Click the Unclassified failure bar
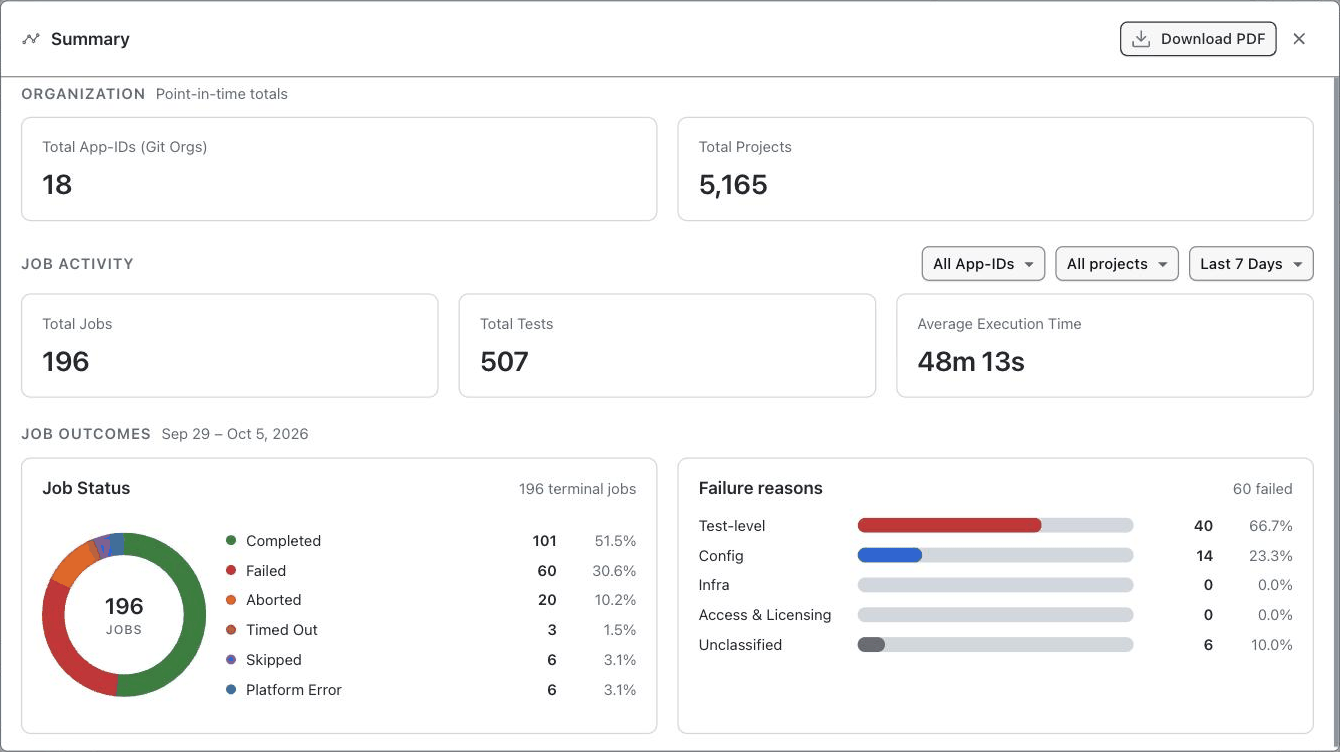 pyautogui.click(x=995, y=645)
